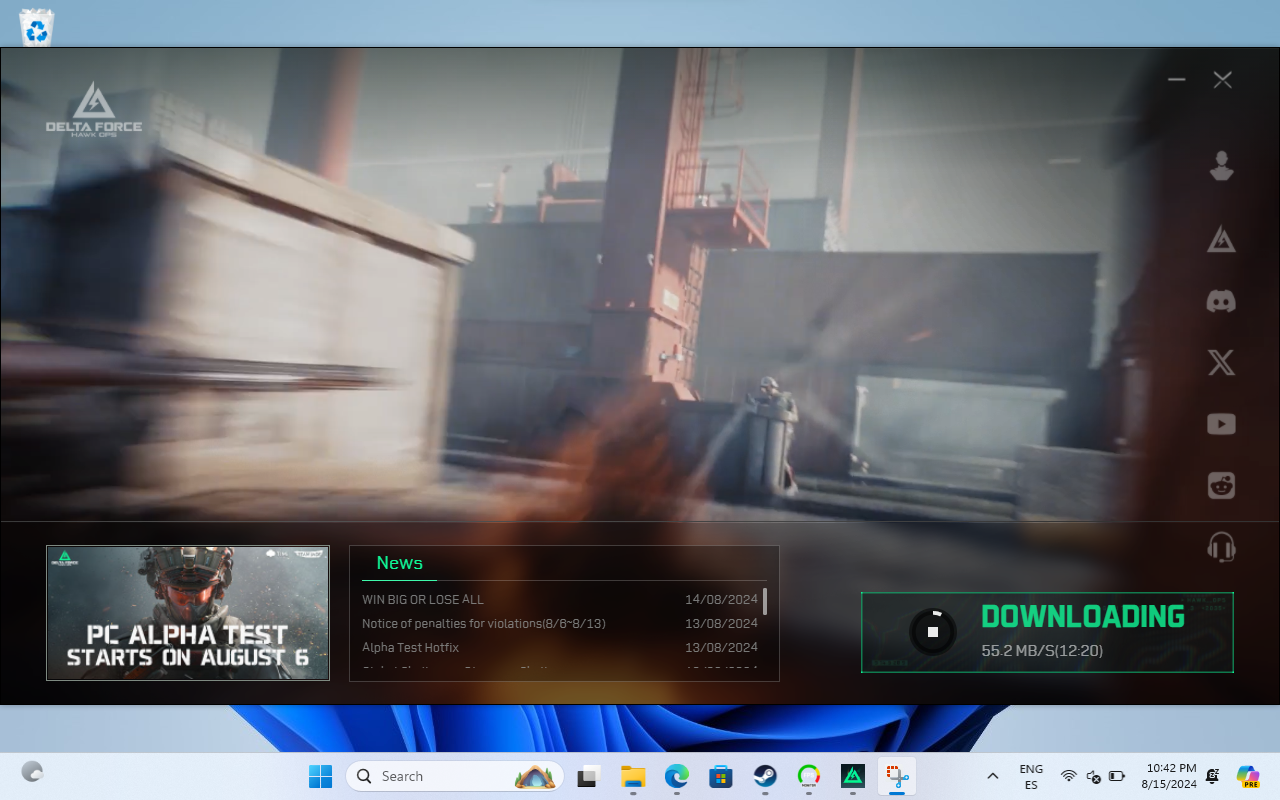Open File Explorer from the taskbar
This screenshot has width=1280, height=800.
point(633,776)
